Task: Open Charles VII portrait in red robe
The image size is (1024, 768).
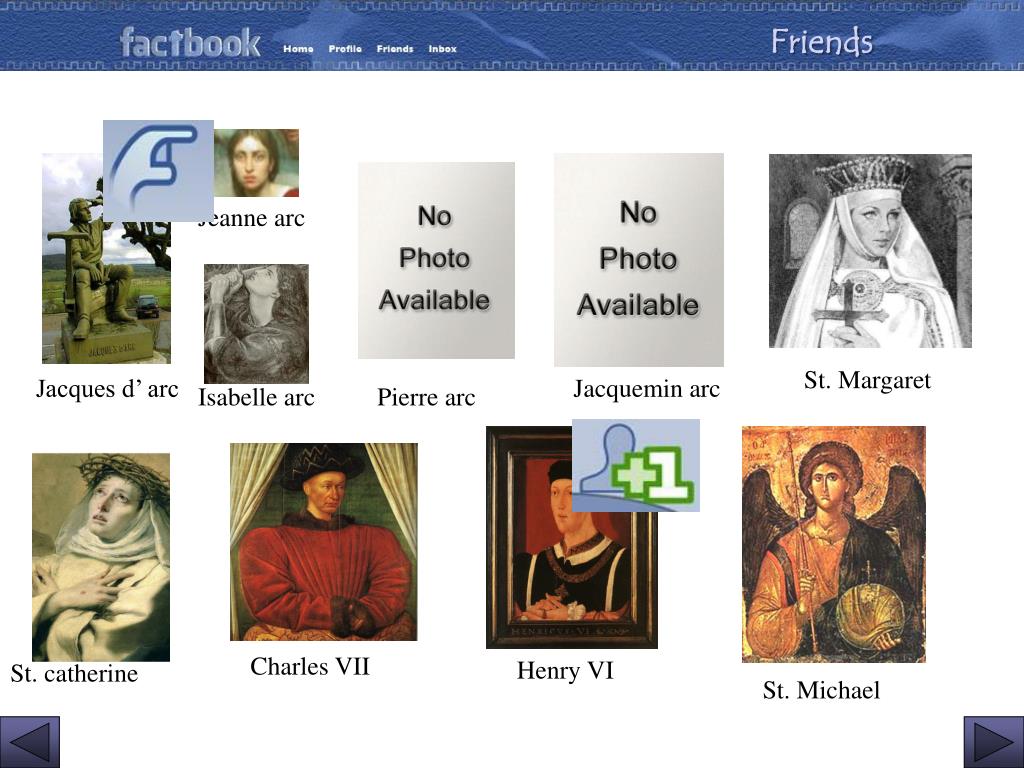Action: click(x=323, y=542)
